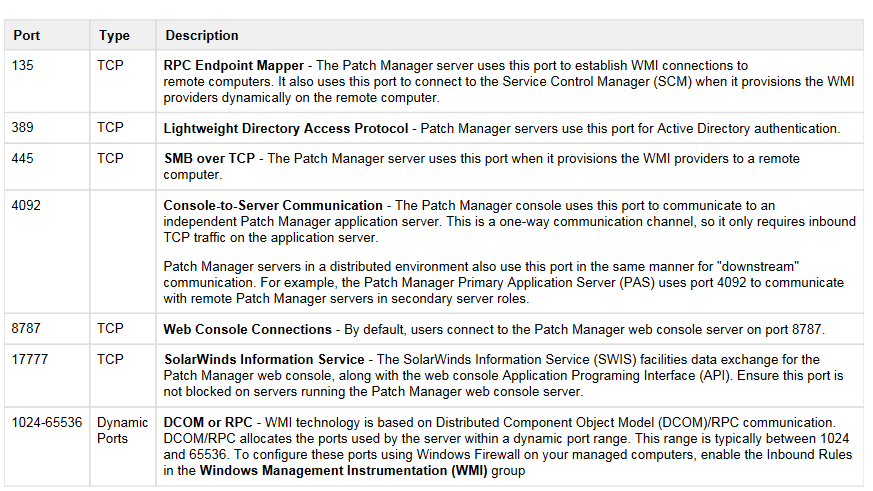Click Windows Management Instrumentation (WMI) bold text
Image resolution: width=873 pixels, height=491 pixels.
pyautogui.click(x=344, y=471)
